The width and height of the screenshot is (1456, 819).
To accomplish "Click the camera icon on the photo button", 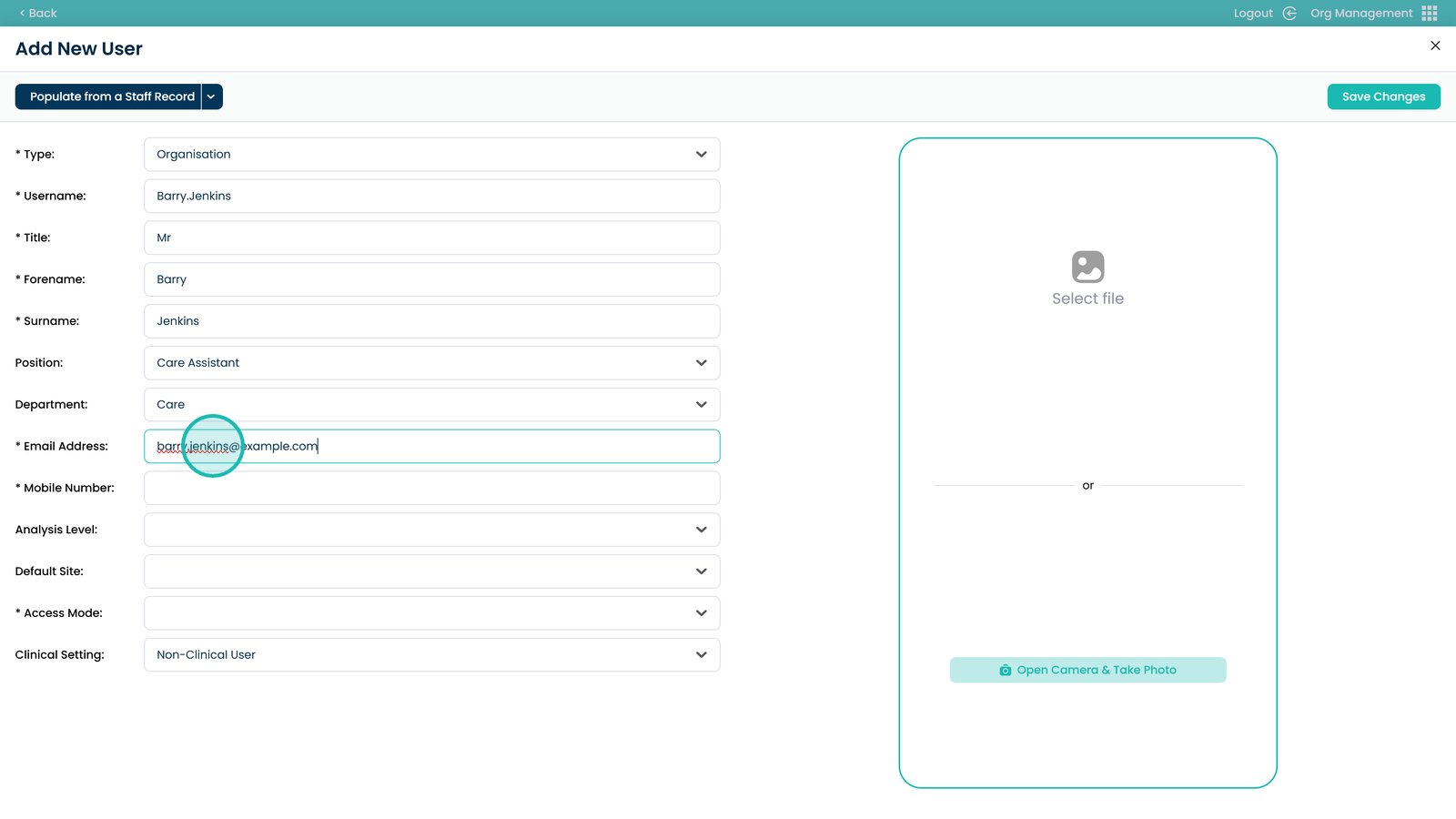I will pyautogui.click(x=1006, y=671).
